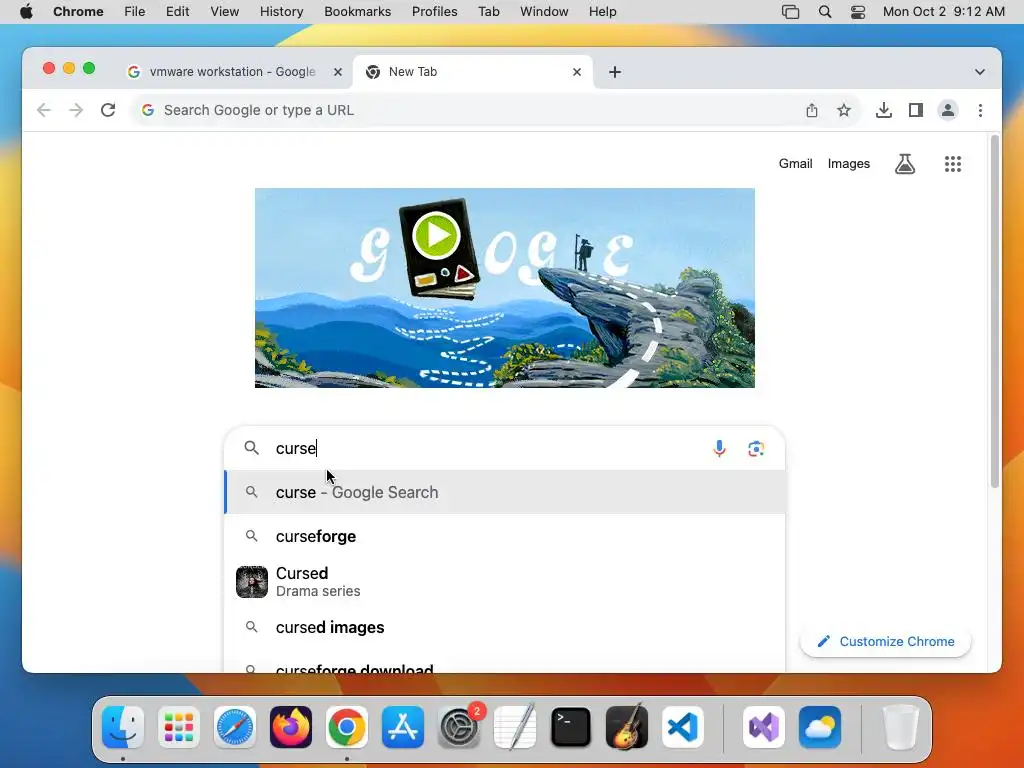1024x768 pixels.
Task: Launch Firefox from the Dock
Action: click(291, 727)
